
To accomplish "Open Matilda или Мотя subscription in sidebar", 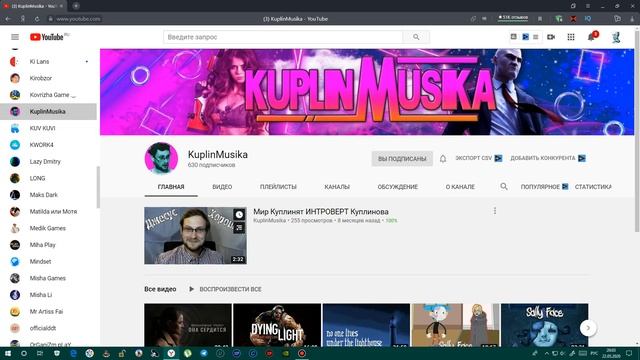I will tap(48, 211).
